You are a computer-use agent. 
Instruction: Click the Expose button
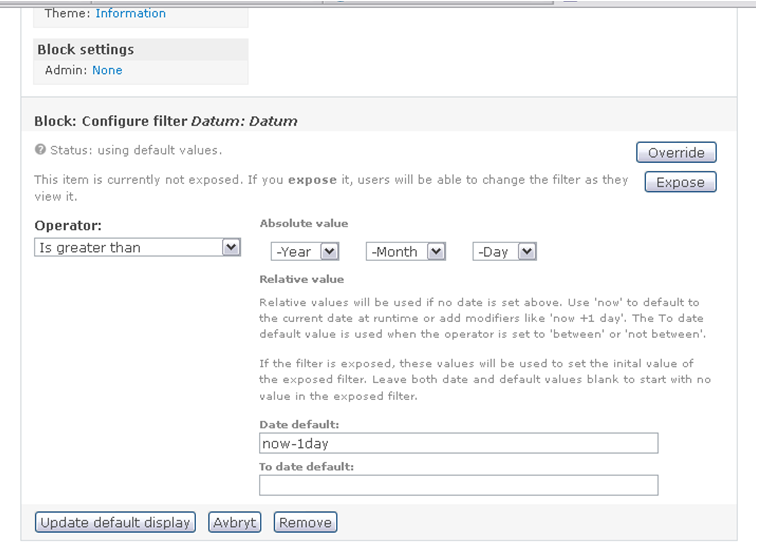pos(680,182)
